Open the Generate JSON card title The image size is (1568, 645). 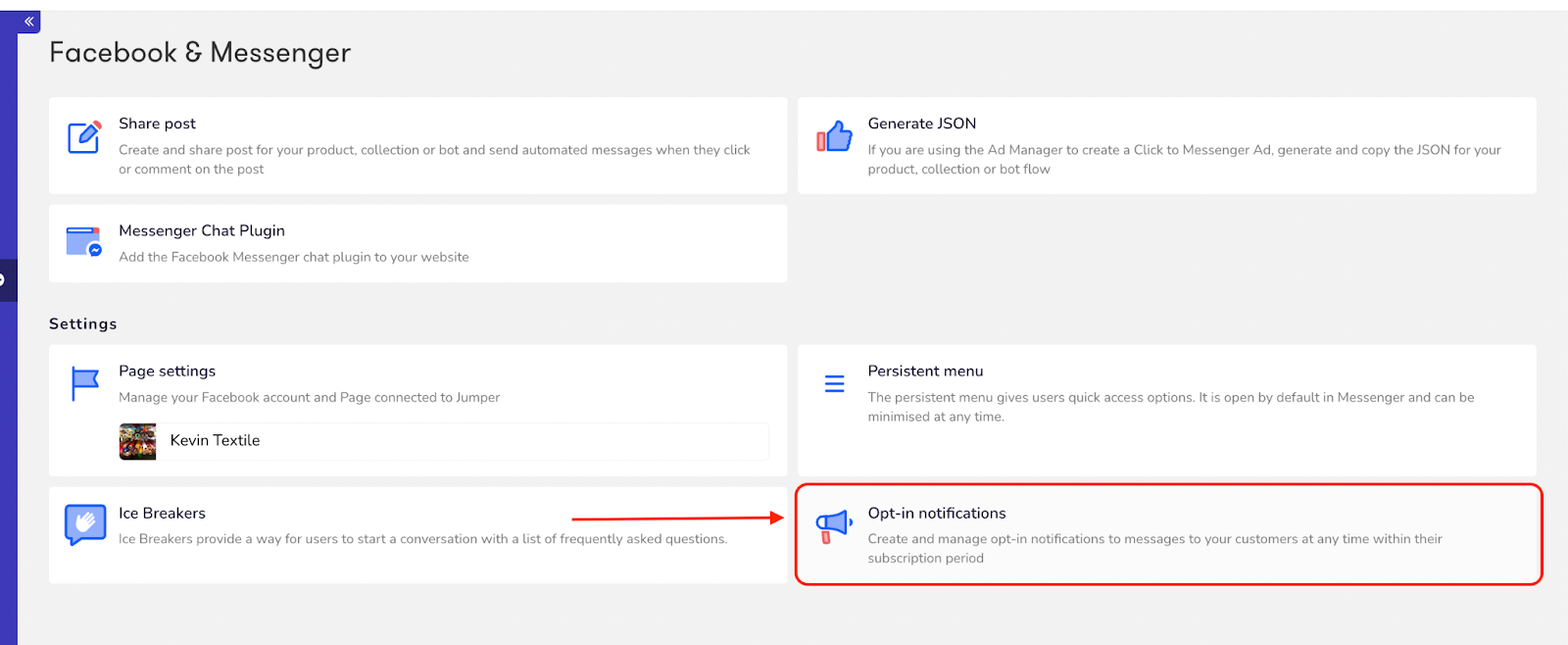tap(921, 124)
